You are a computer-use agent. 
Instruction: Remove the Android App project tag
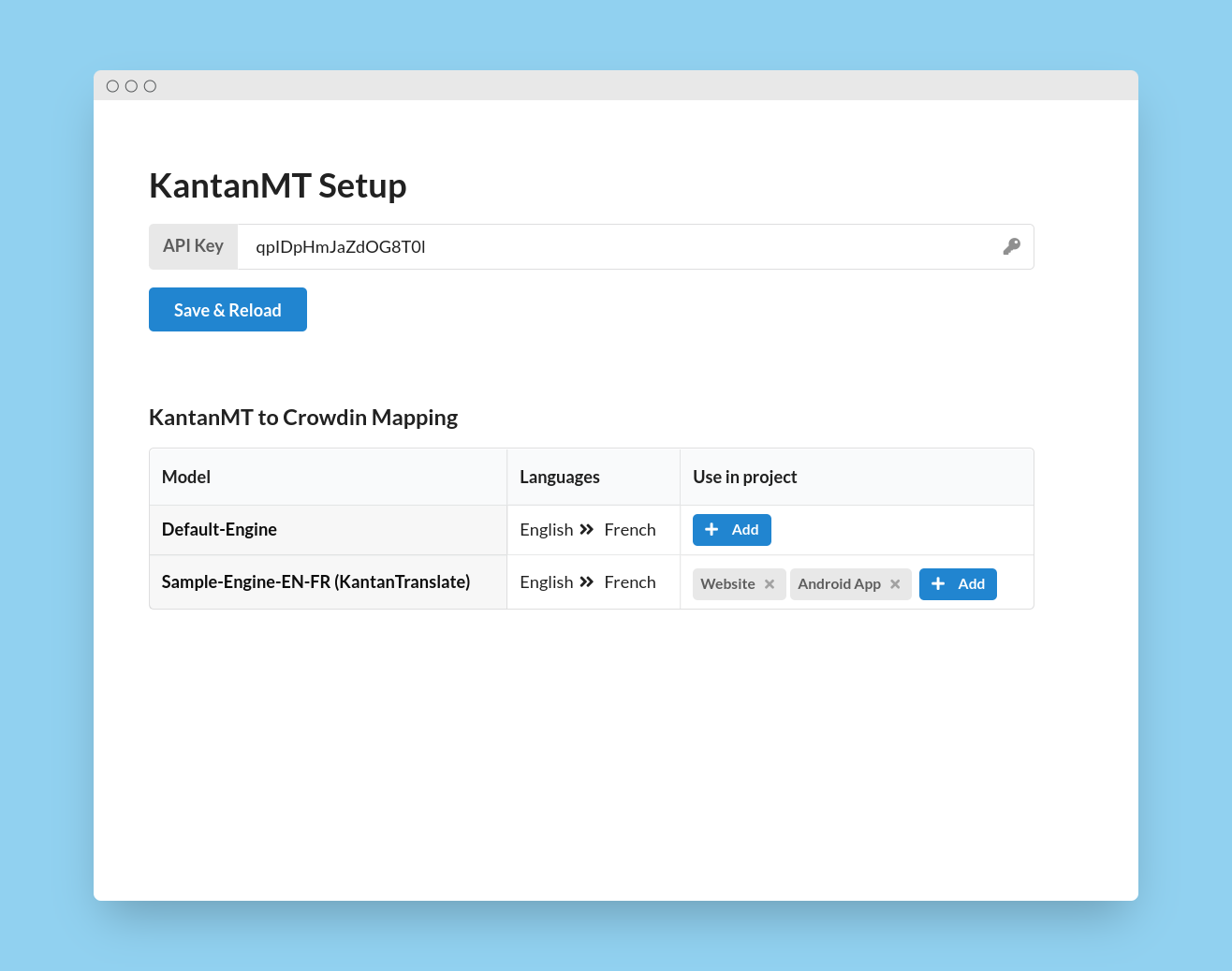click(x=895, y=584)
